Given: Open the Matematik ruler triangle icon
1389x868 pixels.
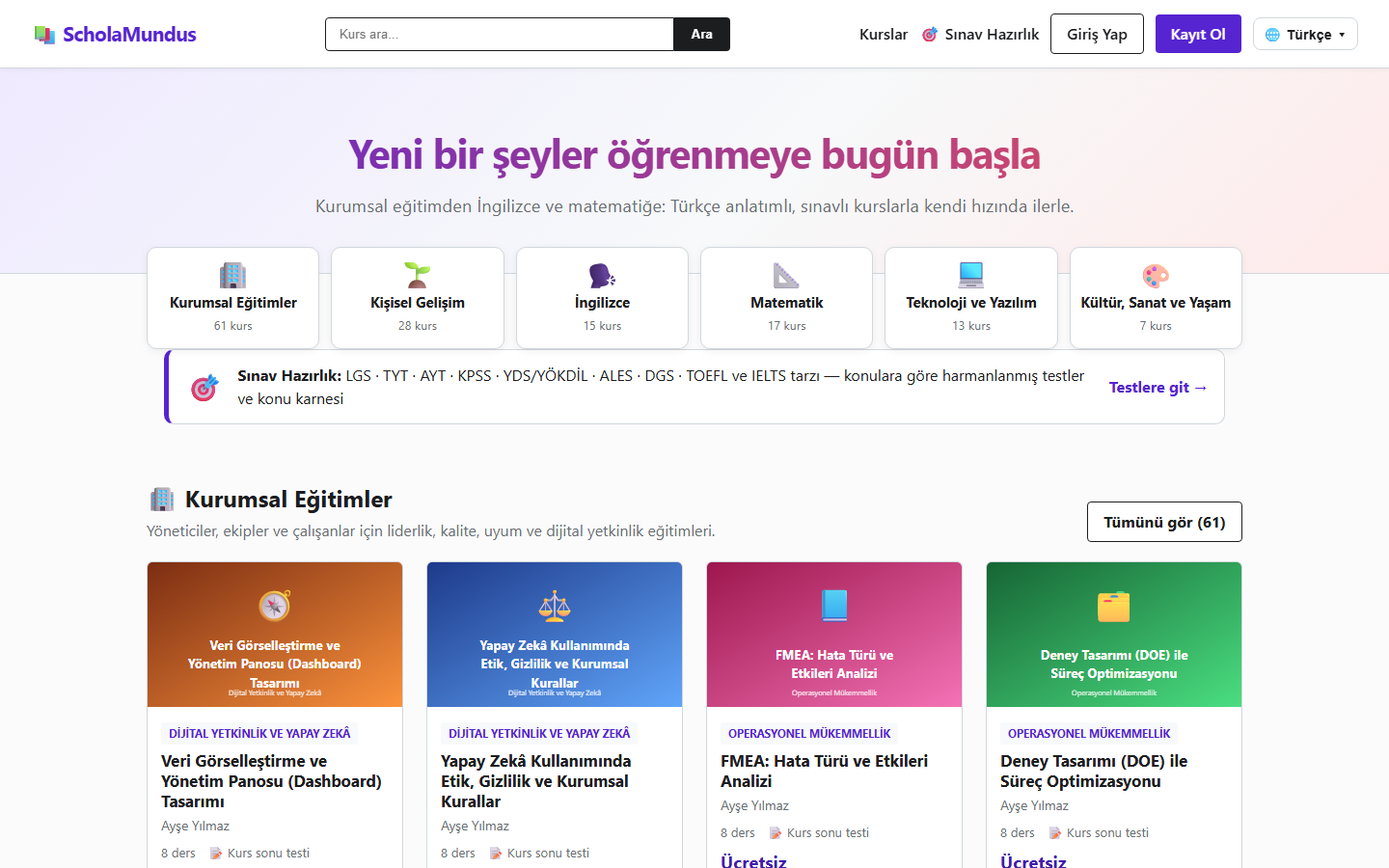Looking at the screenshot, I should (786, 276).
